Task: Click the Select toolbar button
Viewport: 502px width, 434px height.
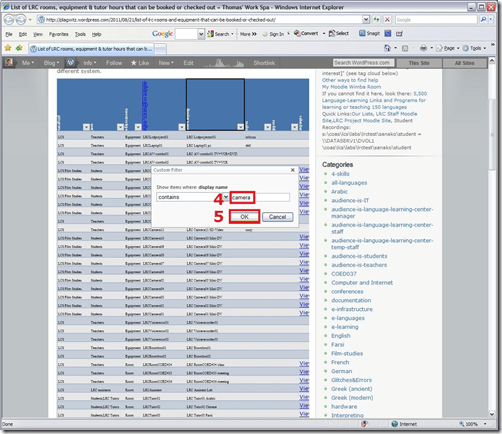Action: (339, 33)
